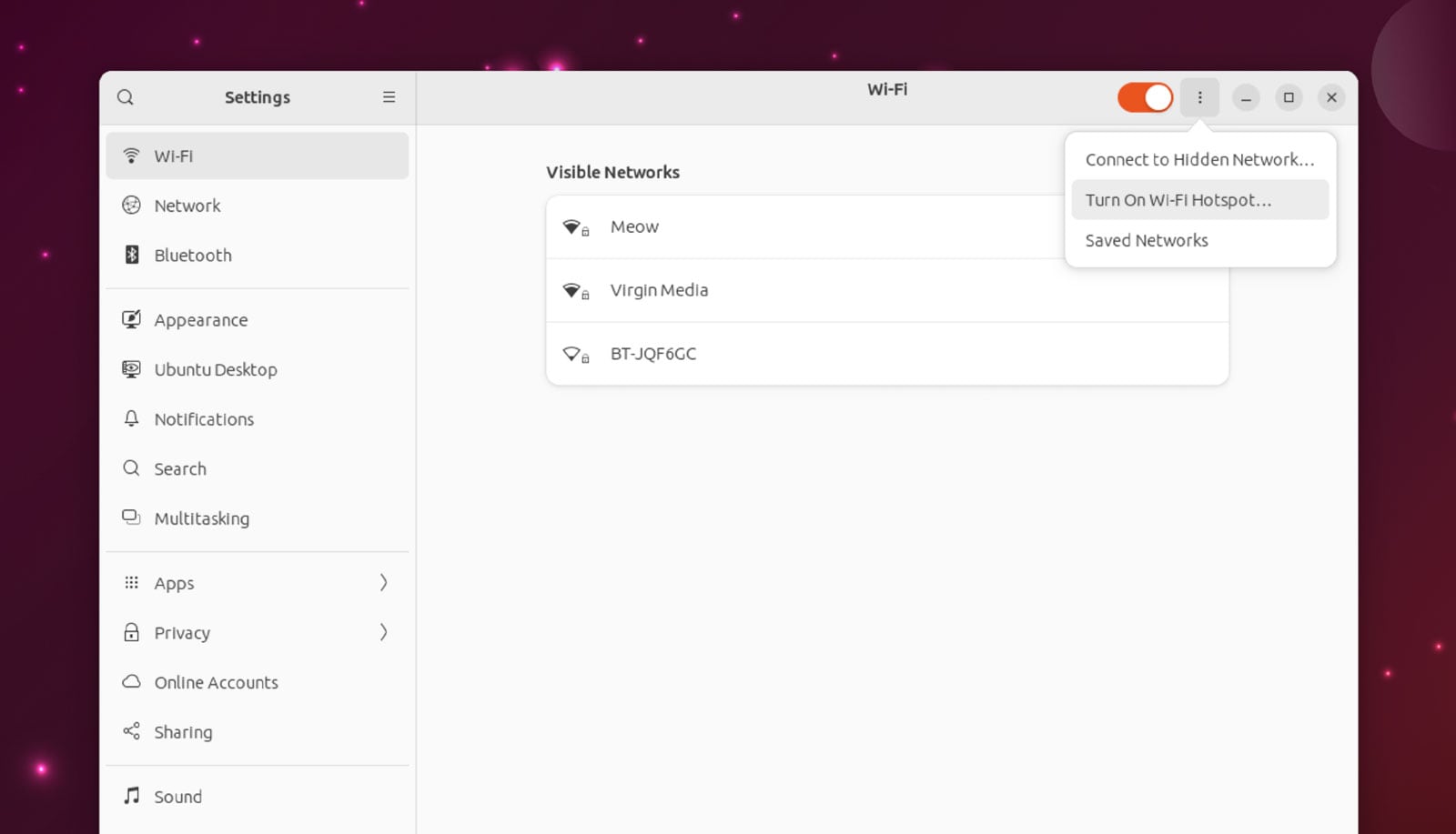Click the BT-JQF6GC signal icon

pyautogui.click(x=575, y=355)
